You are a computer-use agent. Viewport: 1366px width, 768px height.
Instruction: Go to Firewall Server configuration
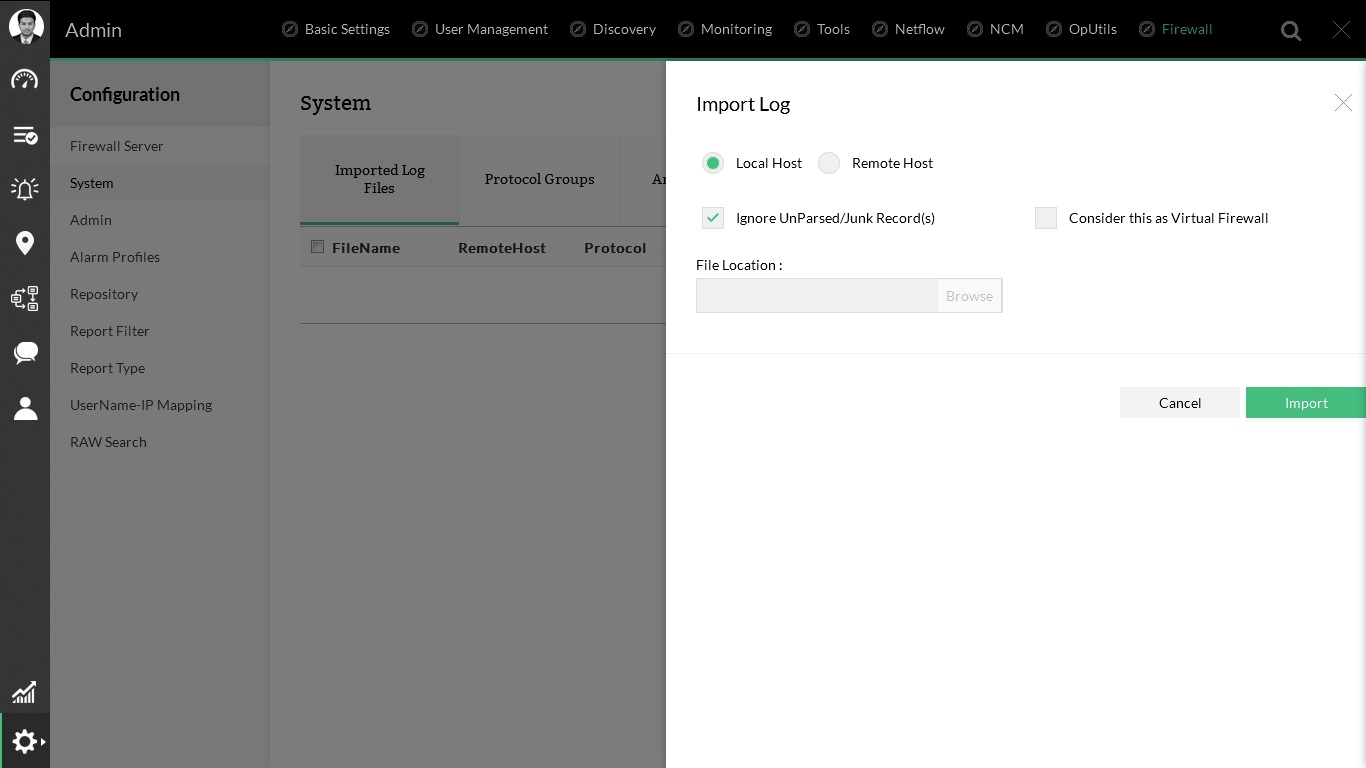point(160,146)
